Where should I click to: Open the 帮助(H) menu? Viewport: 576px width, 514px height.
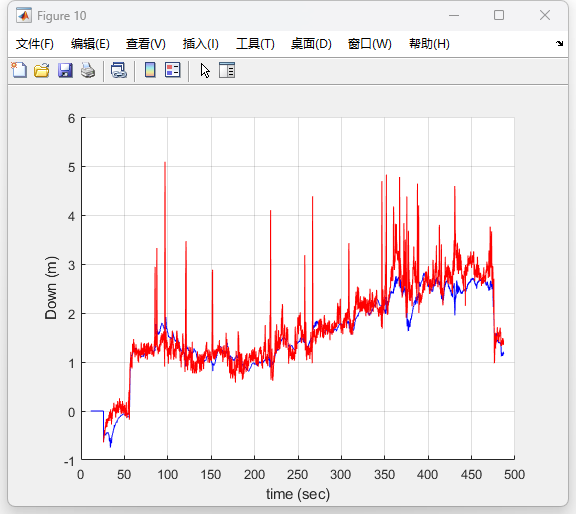(x=429, y=44)
